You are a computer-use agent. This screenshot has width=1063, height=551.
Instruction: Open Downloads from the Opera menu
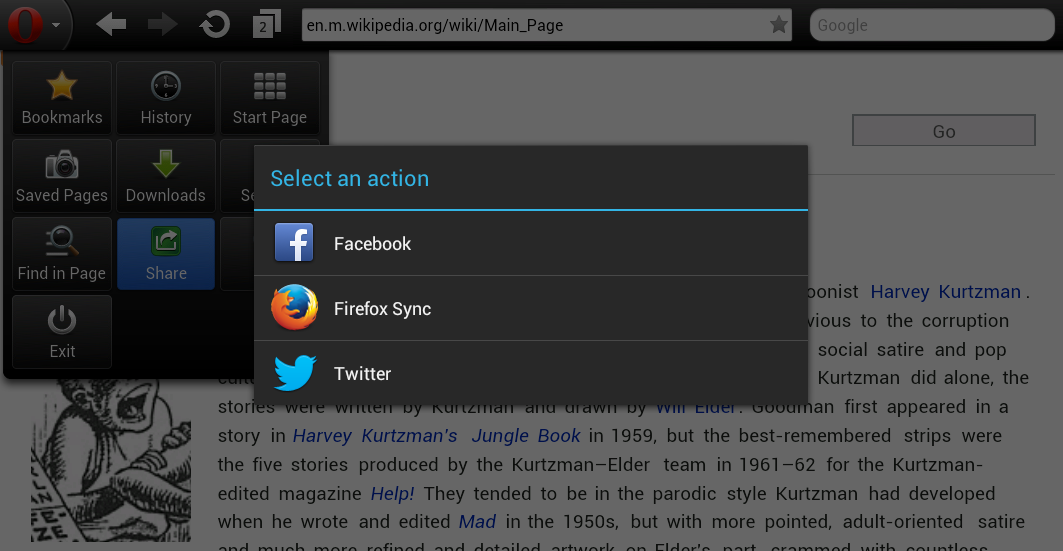click(x=166, y=176)
